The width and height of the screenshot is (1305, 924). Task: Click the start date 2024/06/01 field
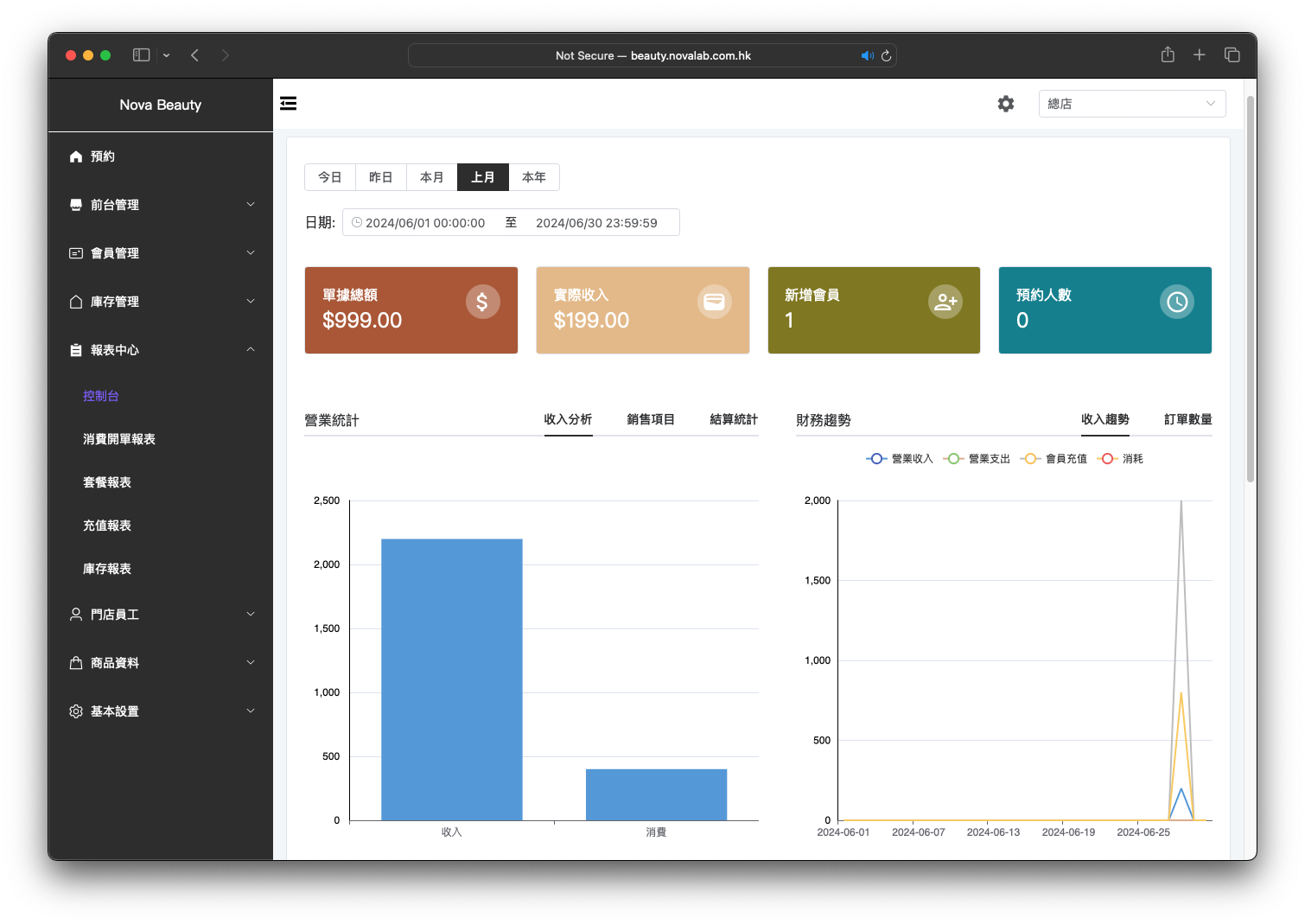[x=425, y=223]
